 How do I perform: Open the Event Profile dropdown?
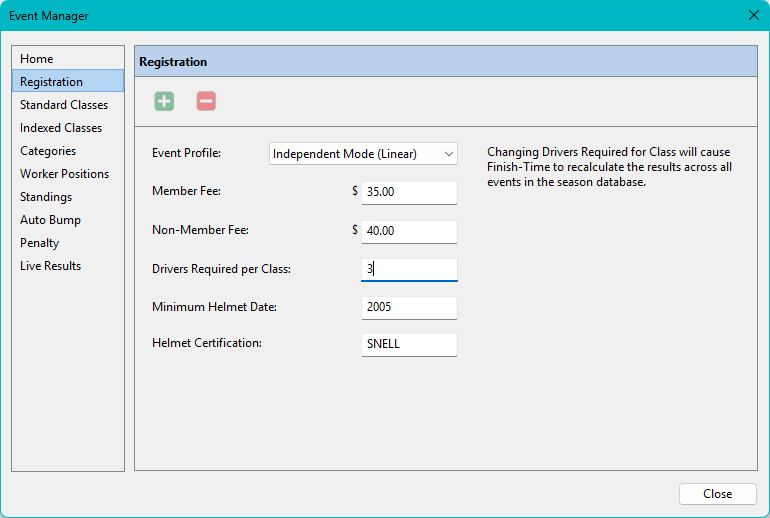point(363,154)
